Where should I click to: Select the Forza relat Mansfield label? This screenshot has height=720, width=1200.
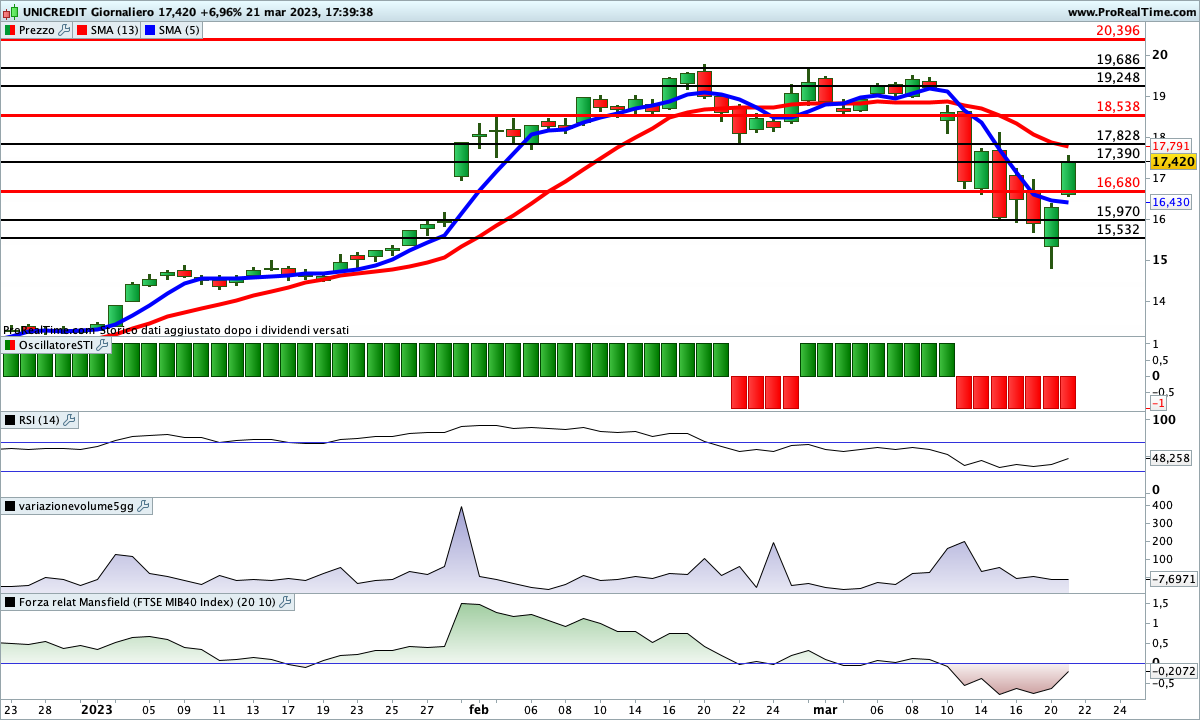(x=147, y=602)
